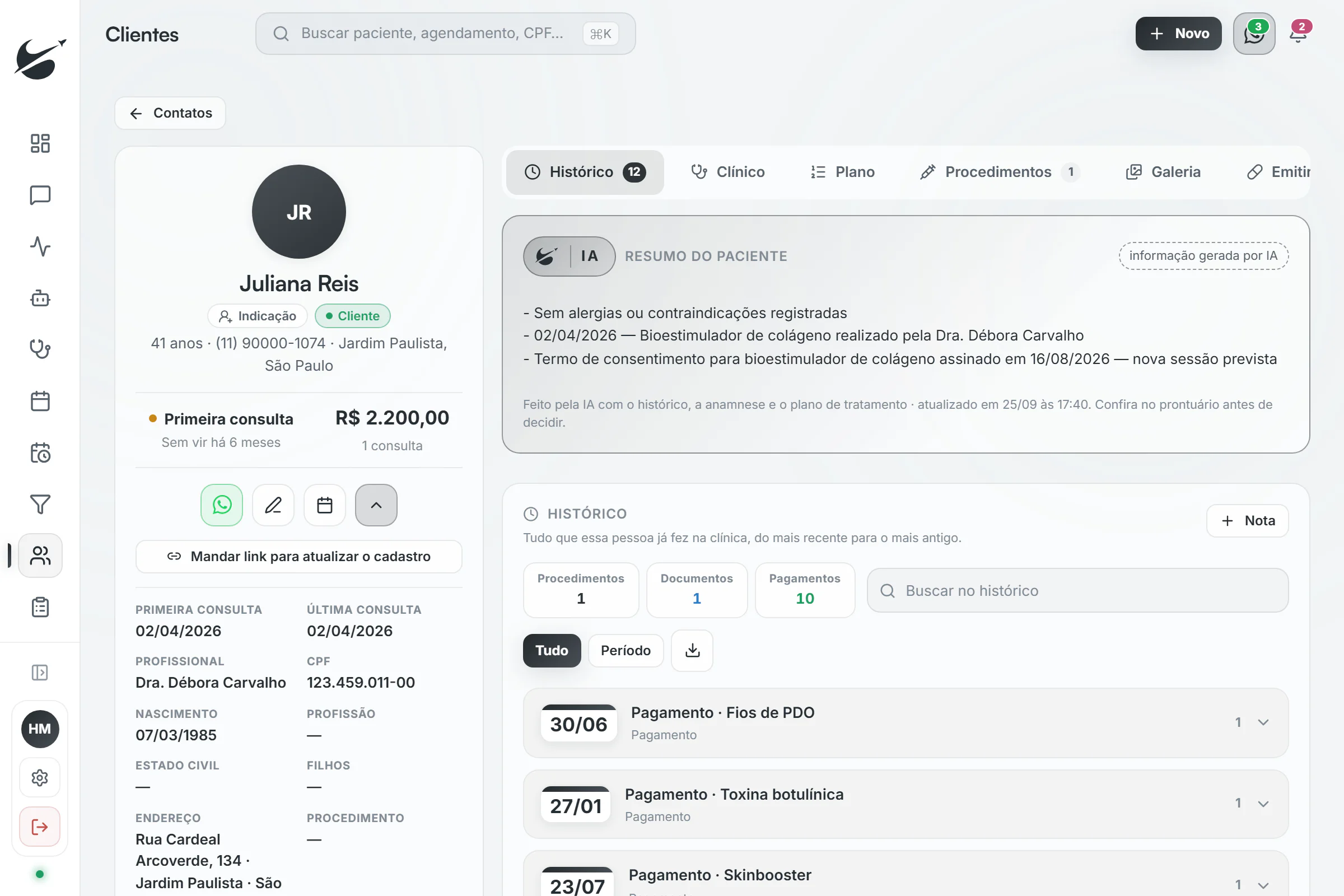Filter history by Pagamentos 10
This screenshot has height=896, width=1344.
(x=805, y=590)
